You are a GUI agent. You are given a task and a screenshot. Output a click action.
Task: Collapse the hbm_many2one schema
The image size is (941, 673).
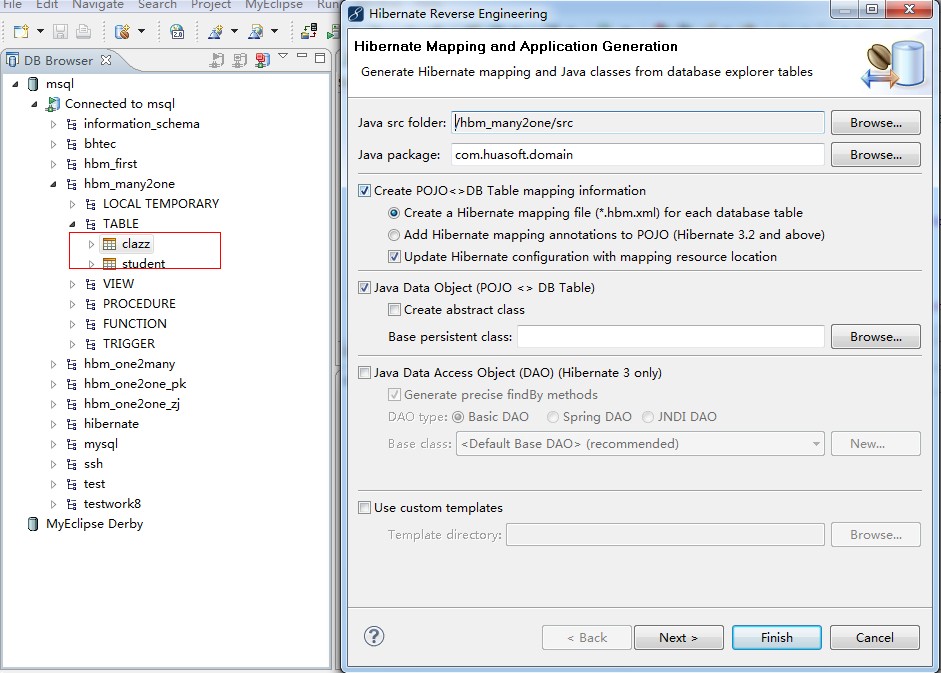pos(53,184)
